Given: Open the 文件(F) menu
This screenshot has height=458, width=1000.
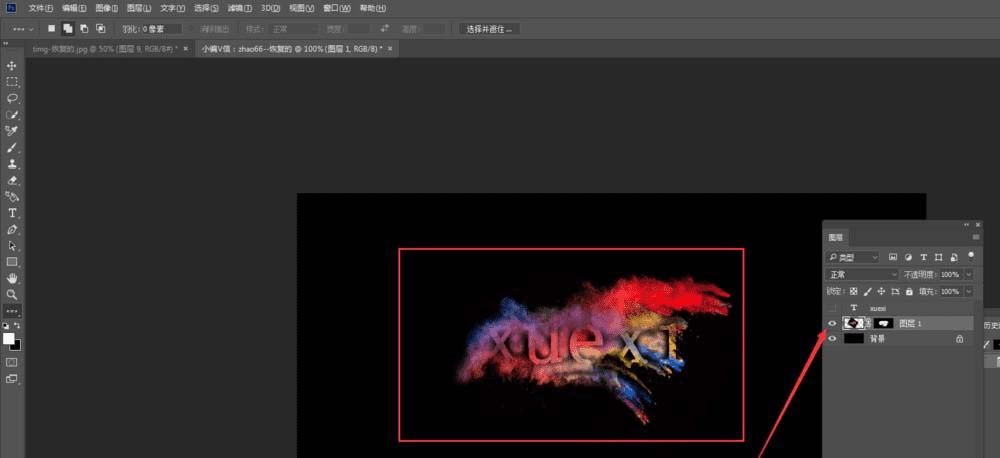Looking at the screenshot, I should 41,8.
